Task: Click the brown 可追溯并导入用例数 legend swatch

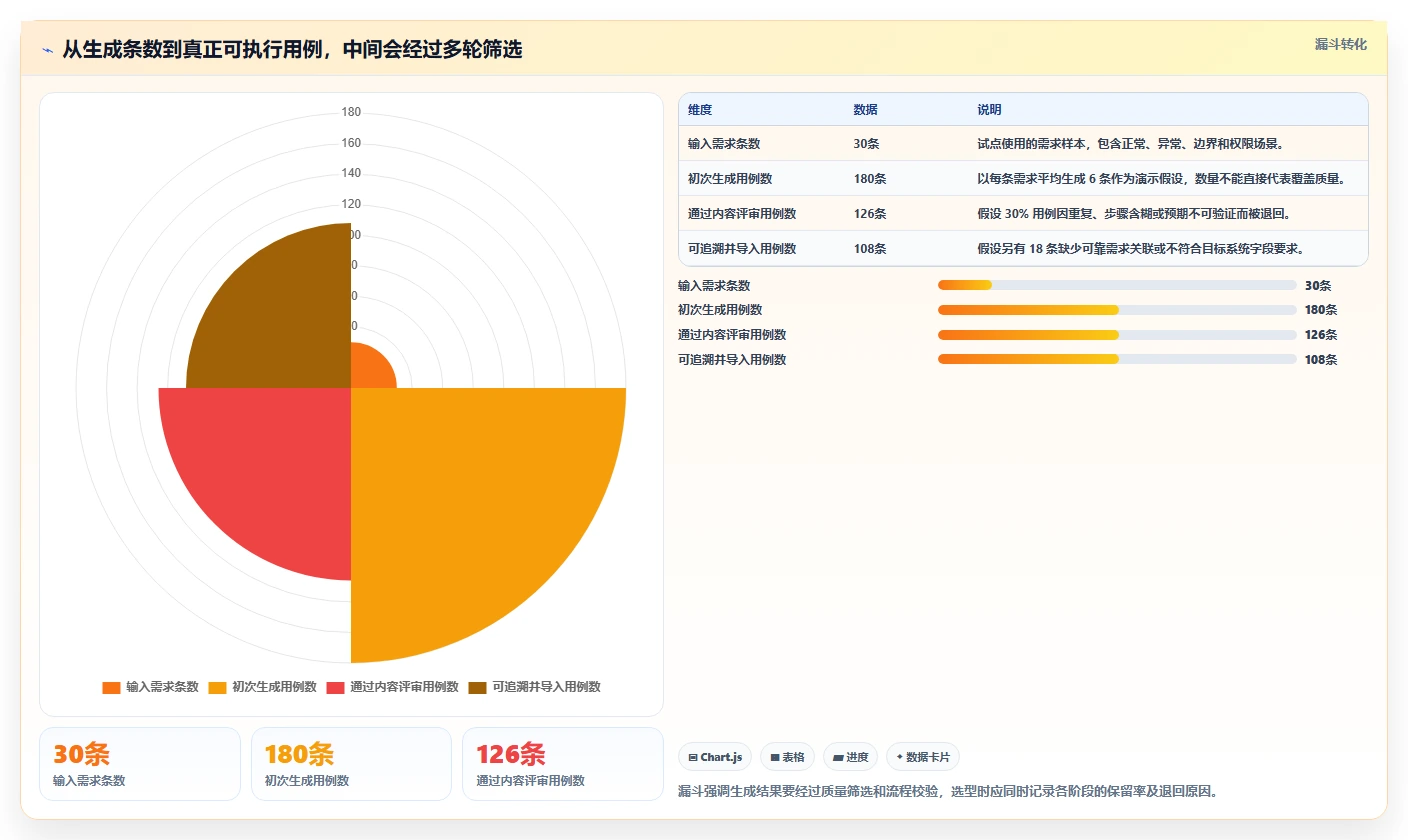Action: point(477,687)
